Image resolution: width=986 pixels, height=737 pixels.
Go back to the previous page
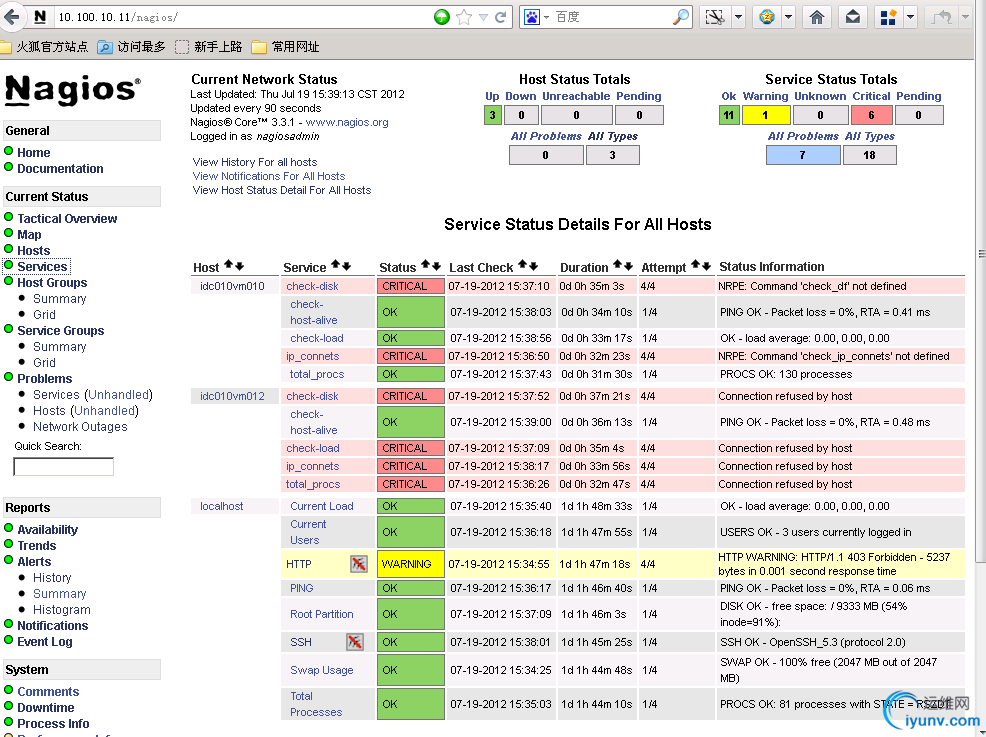11,17
